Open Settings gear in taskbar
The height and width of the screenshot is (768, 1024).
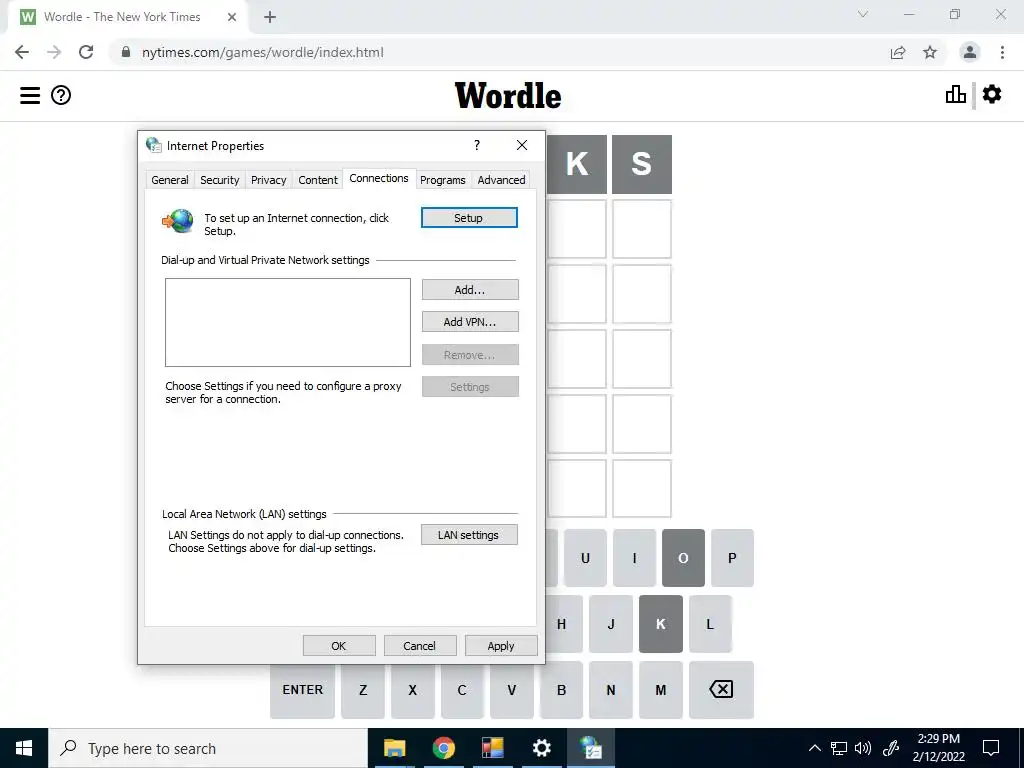[x=541, y=748]
